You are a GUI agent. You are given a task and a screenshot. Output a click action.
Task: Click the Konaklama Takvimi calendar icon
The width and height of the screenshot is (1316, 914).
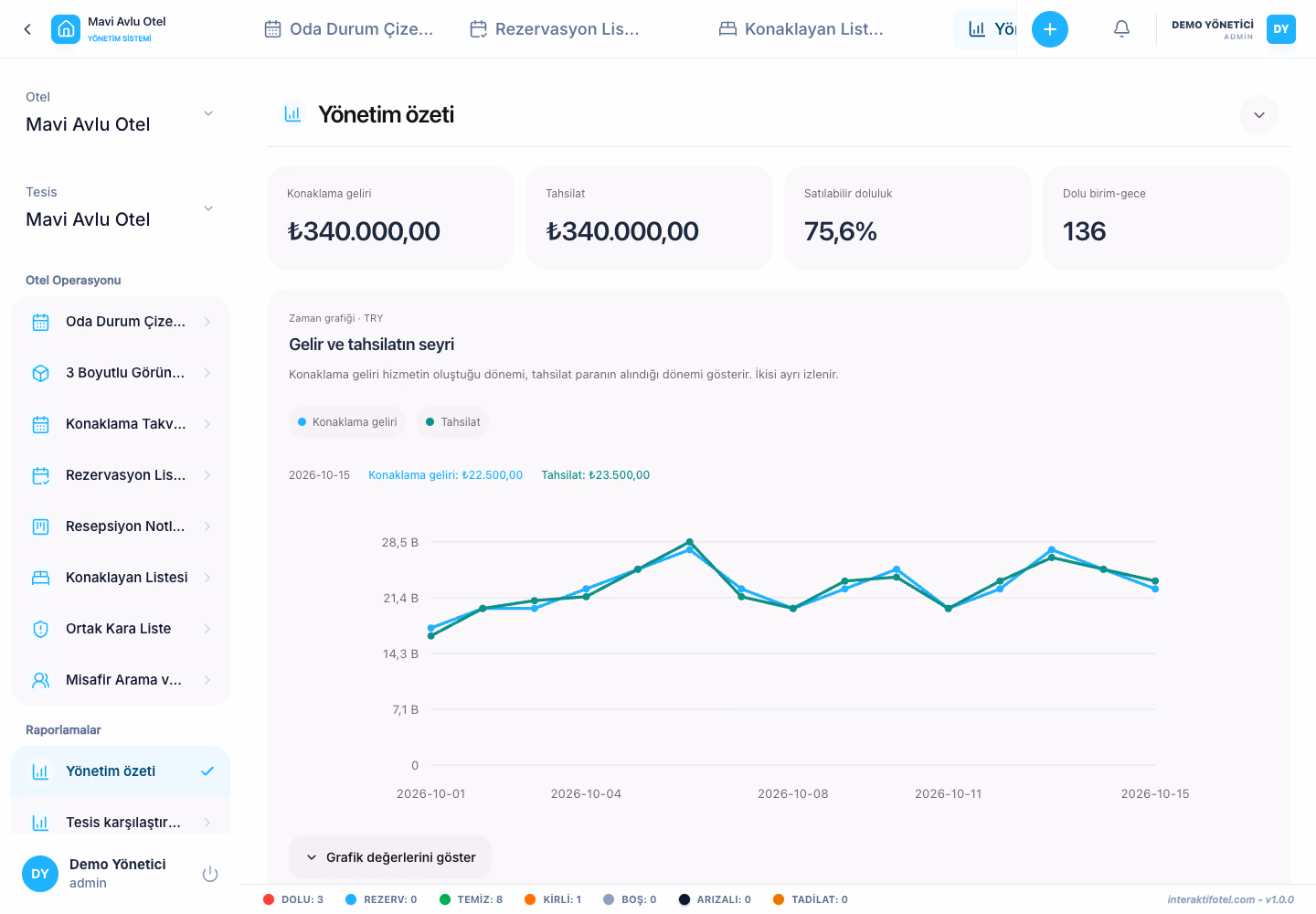[x=41, y=424]
